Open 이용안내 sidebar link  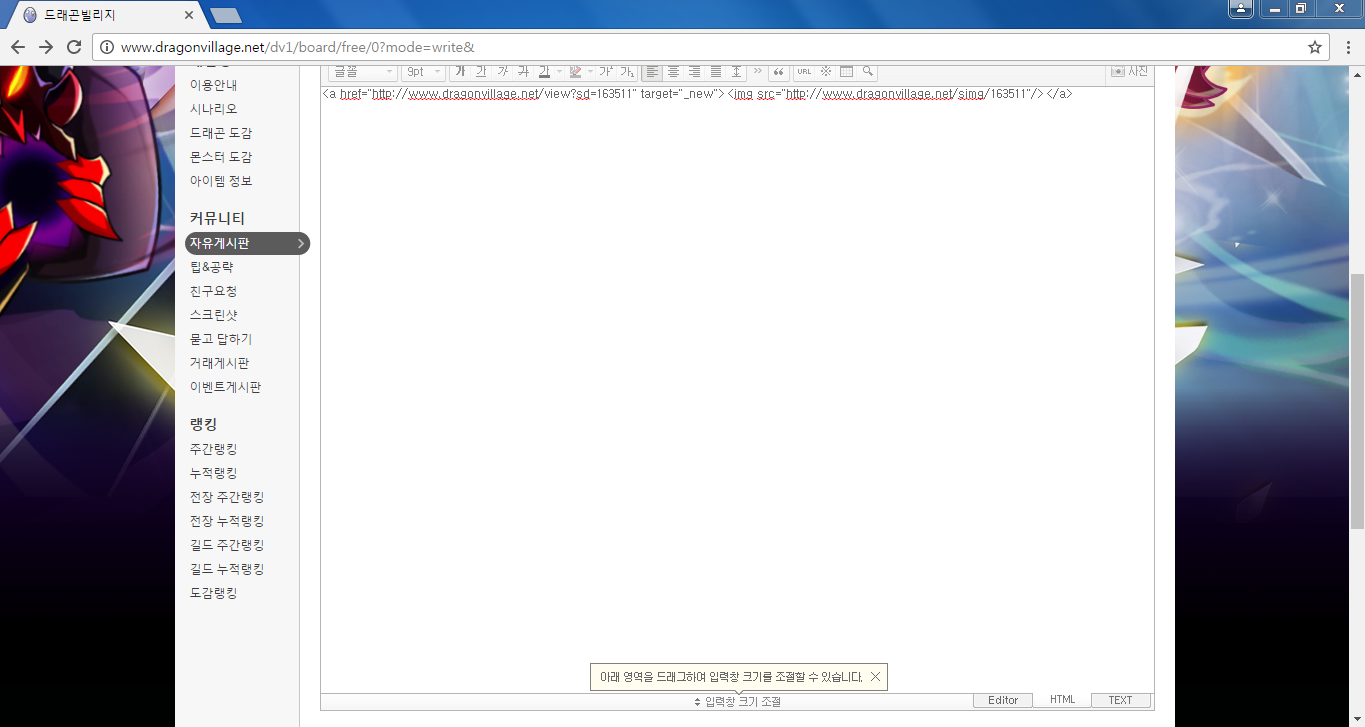point(214,85)
